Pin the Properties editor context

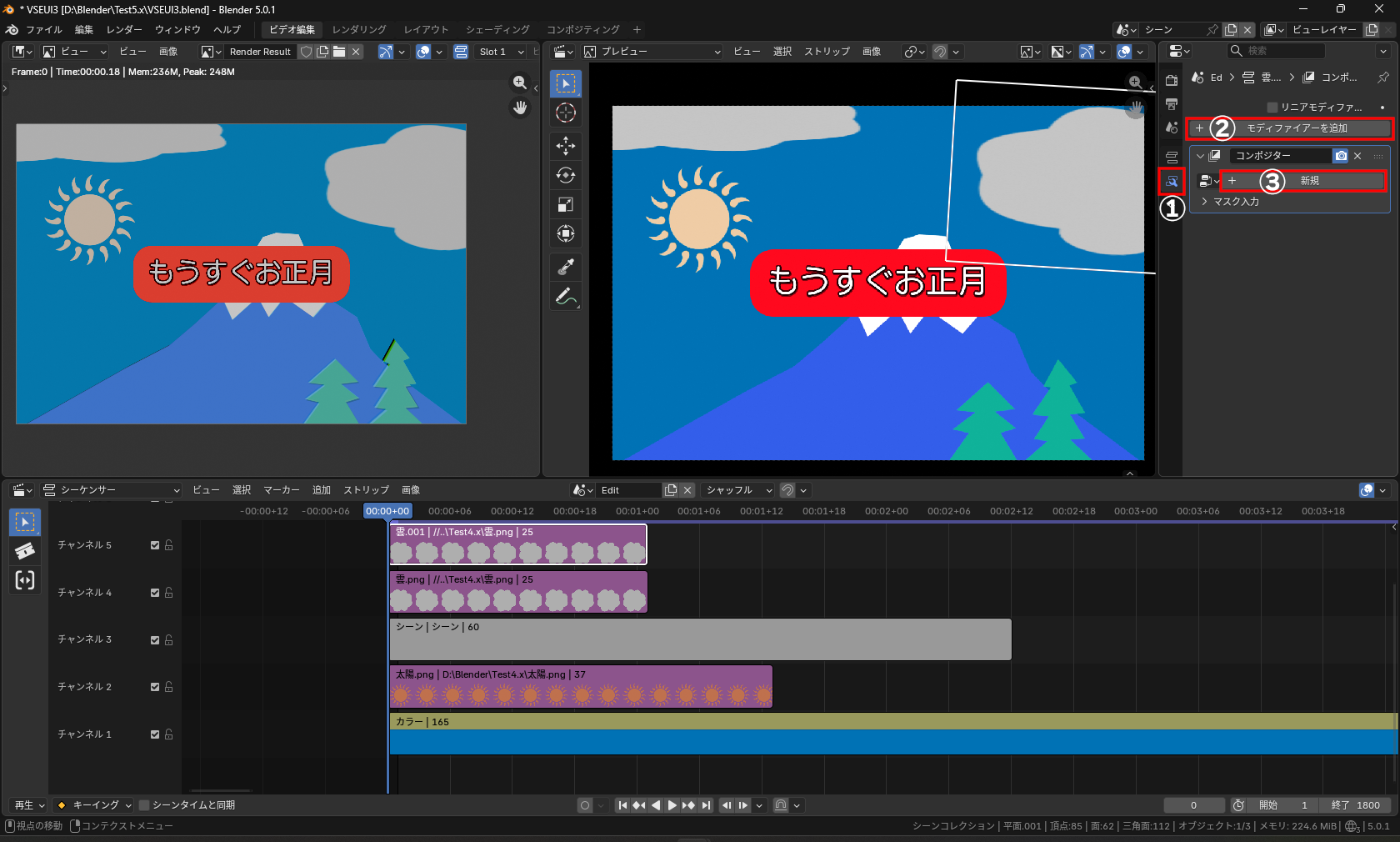point(1382,78)
